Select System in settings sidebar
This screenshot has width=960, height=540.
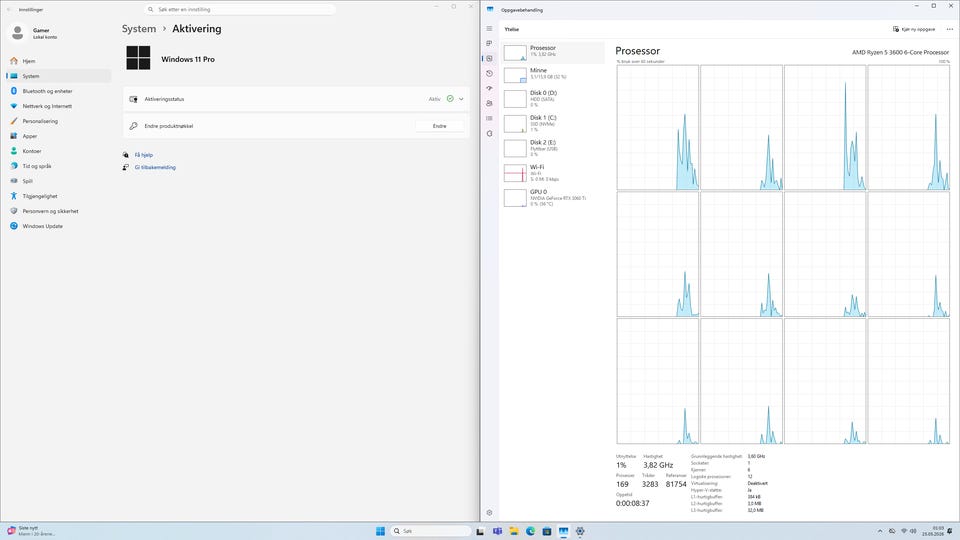click(59, 76)
